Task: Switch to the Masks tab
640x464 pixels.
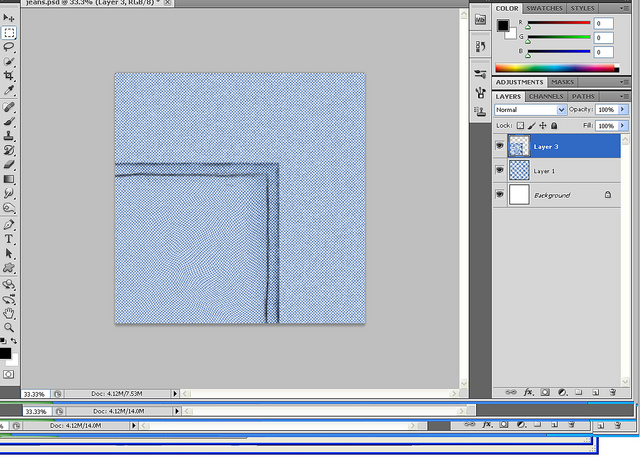Action: pos(562,82)
